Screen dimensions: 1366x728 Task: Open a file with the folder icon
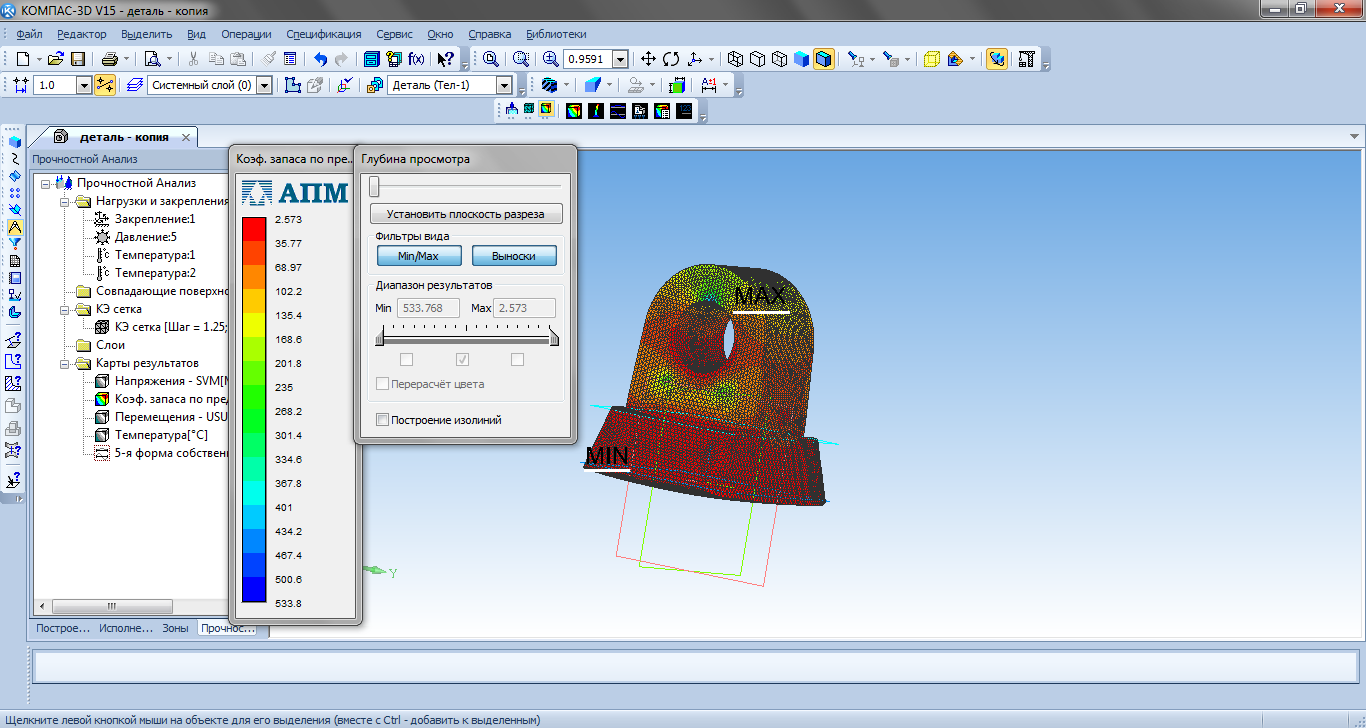tap(56, 59)
